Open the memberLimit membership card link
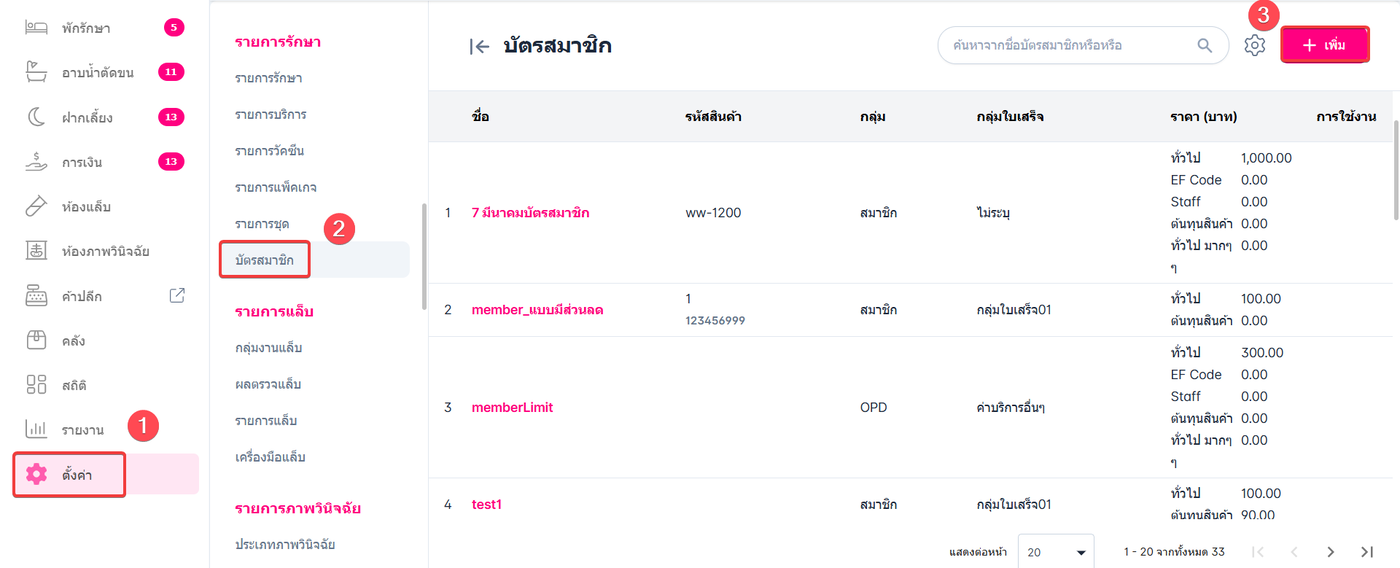Viewport: 1400px width, 568px height. (512, 408)
